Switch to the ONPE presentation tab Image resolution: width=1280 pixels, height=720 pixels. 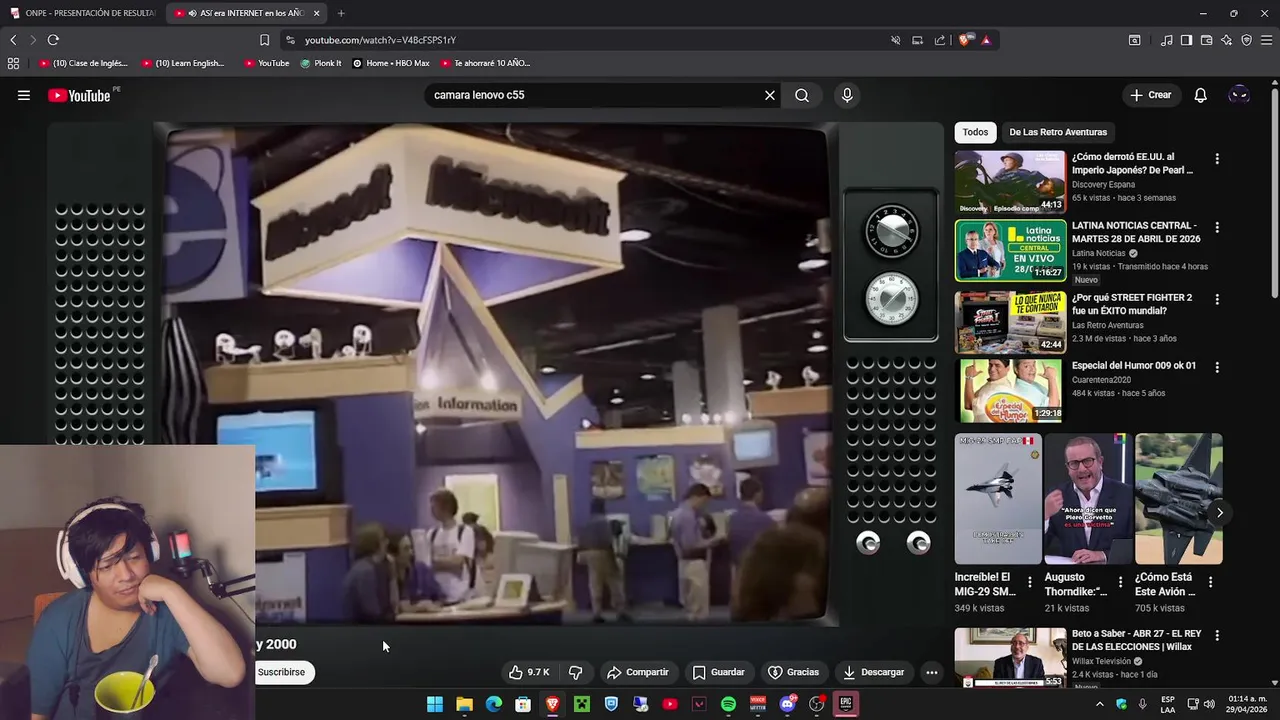(x=82, y=13)
